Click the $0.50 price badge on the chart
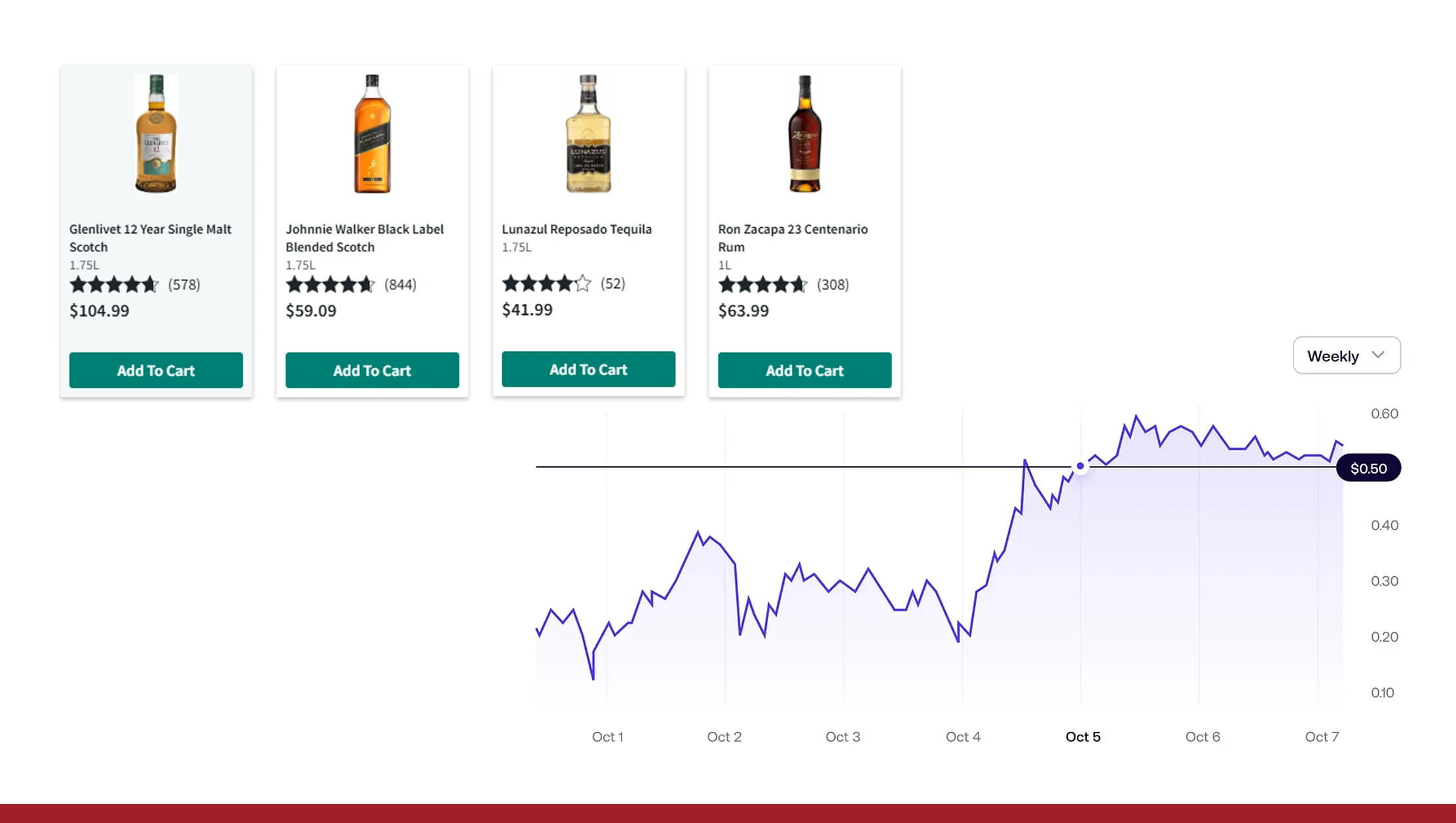 tap(1368, 467)
